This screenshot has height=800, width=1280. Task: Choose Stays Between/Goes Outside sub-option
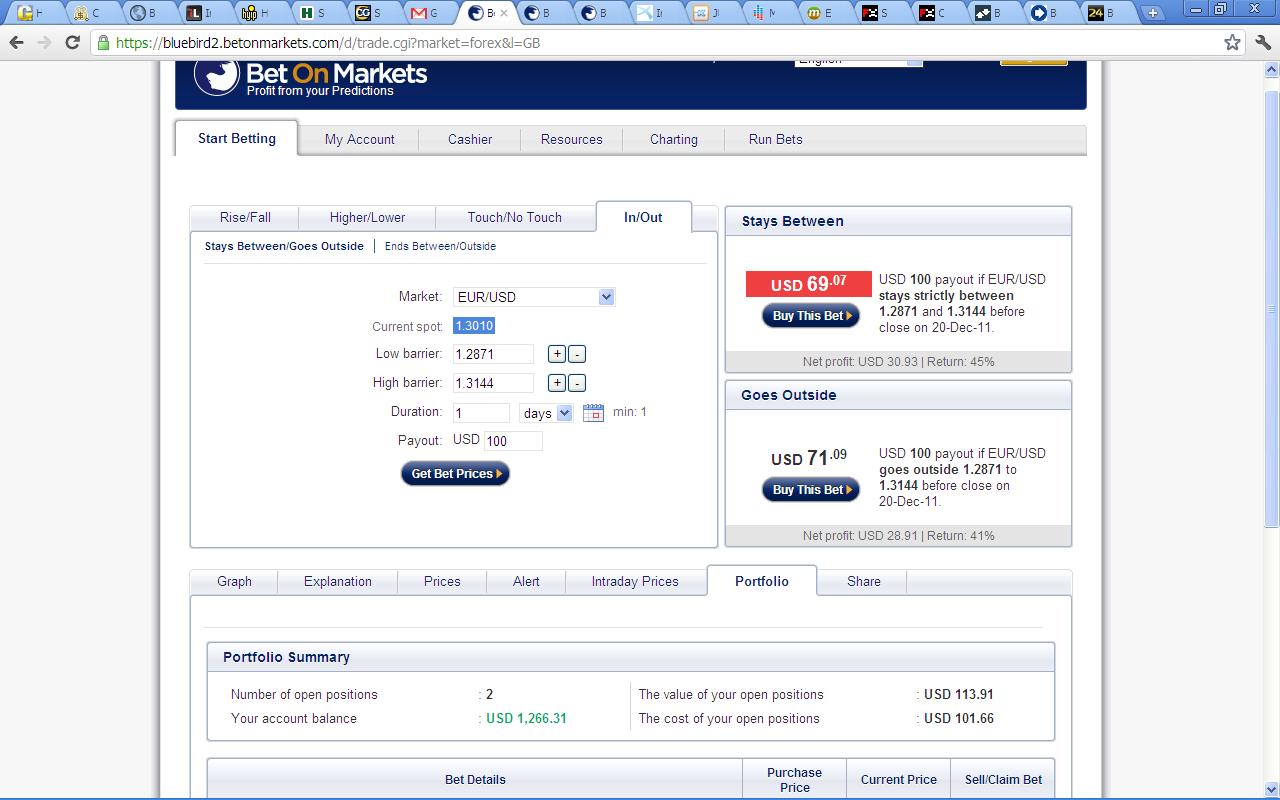point(284,246)
